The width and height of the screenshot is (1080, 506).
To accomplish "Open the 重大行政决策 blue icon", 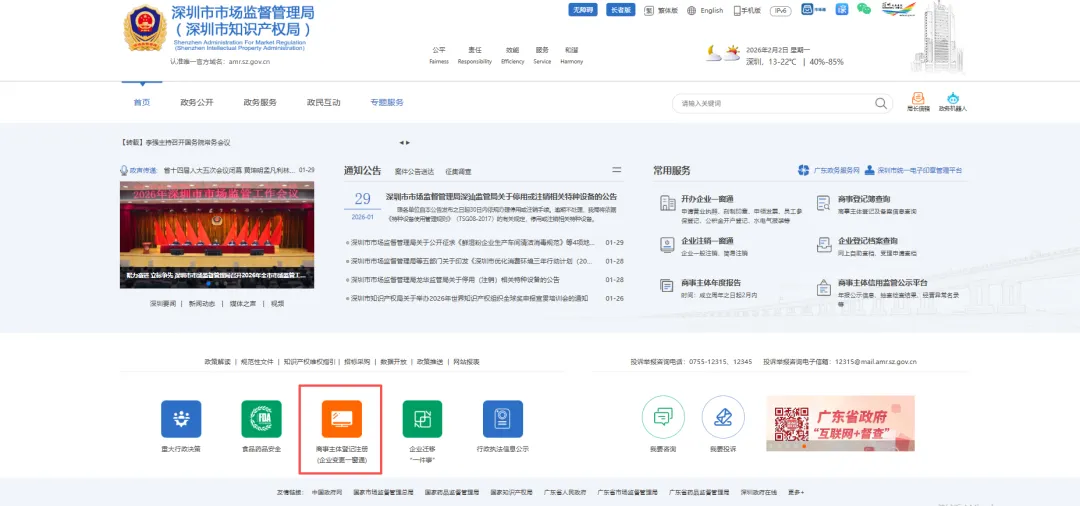I will (x=181, y=419).
